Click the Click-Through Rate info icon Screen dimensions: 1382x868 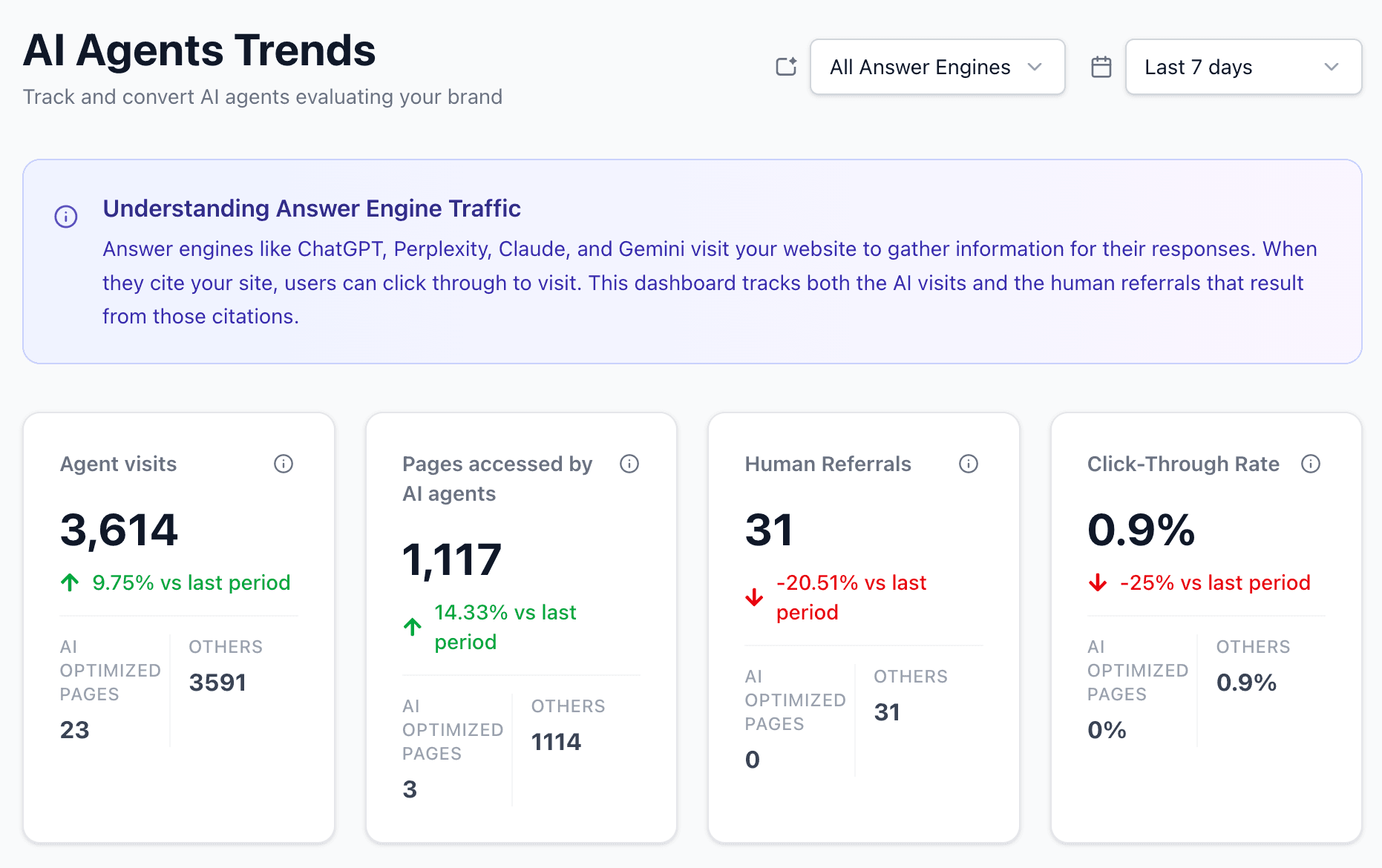coord(1311,464)
